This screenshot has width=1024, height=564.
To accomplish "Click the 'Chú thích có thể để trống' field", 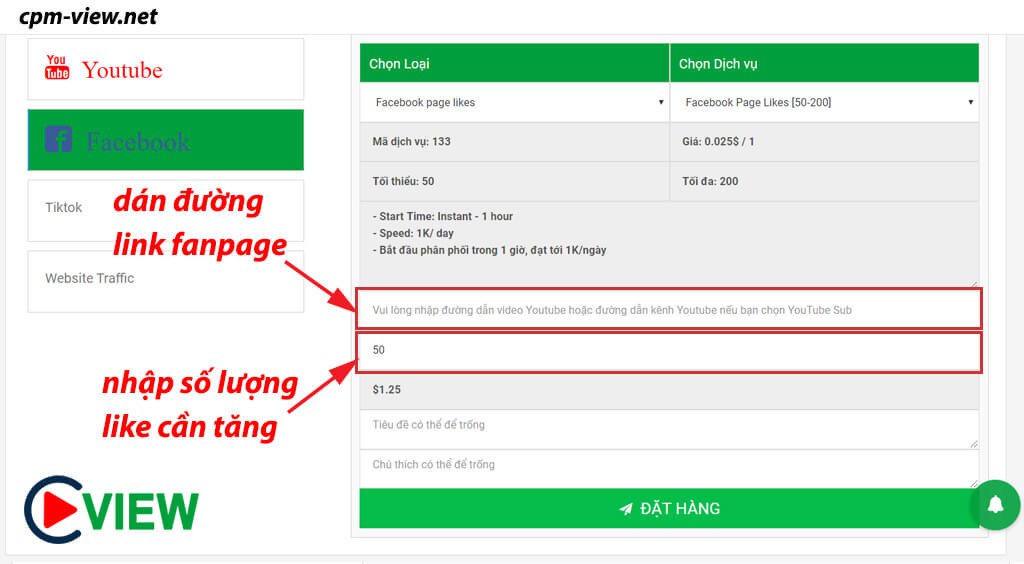I will (x=669, y=468).
